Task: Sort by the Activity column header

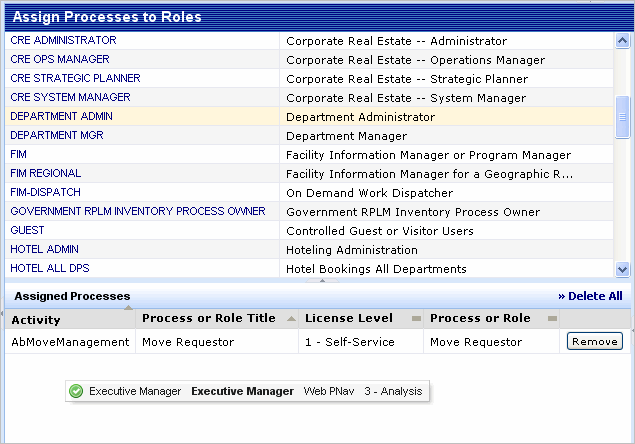Action: click(x=36, y=320)
